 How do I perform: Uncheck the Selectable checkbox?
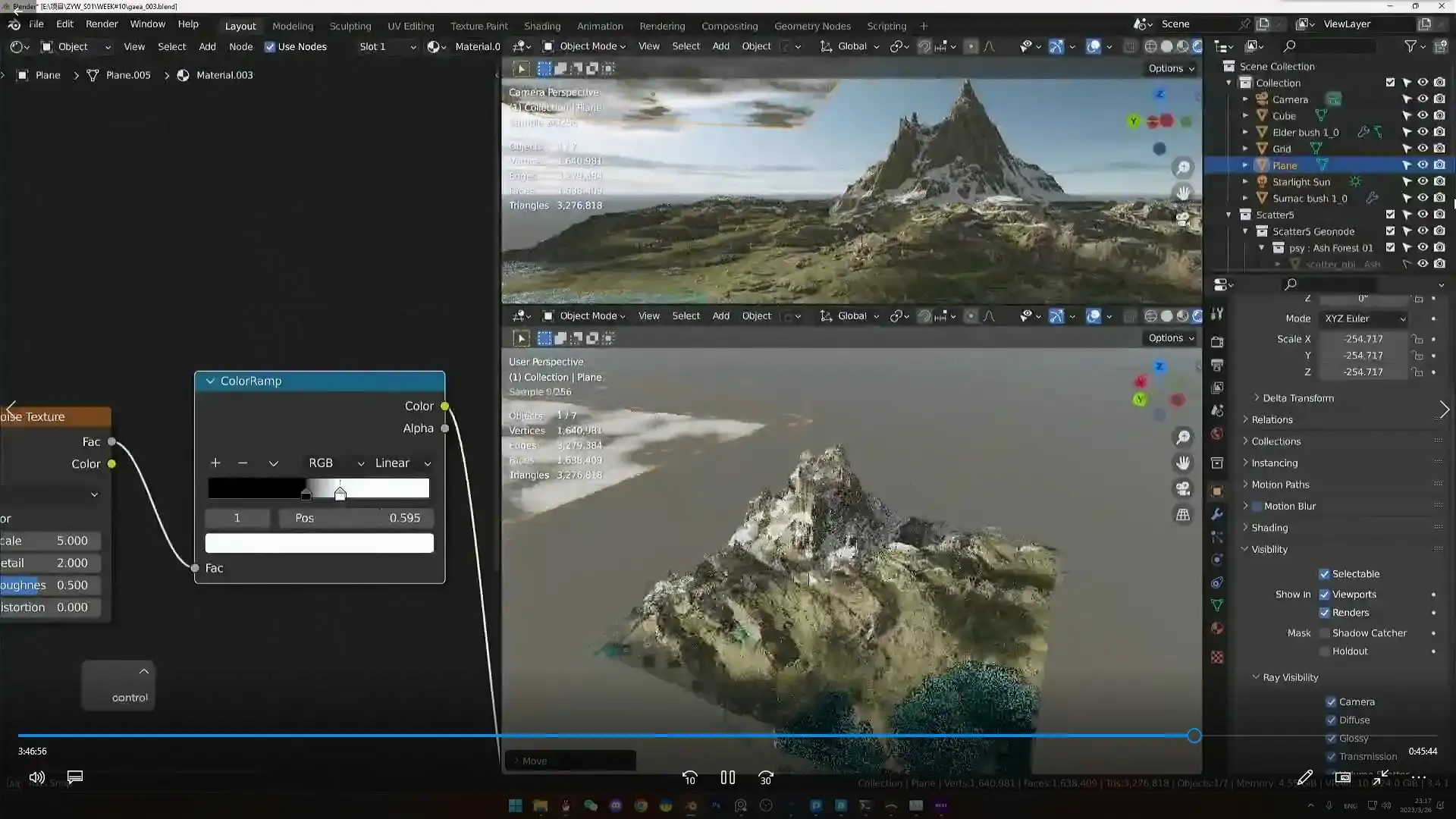[x=1324, y=574]
